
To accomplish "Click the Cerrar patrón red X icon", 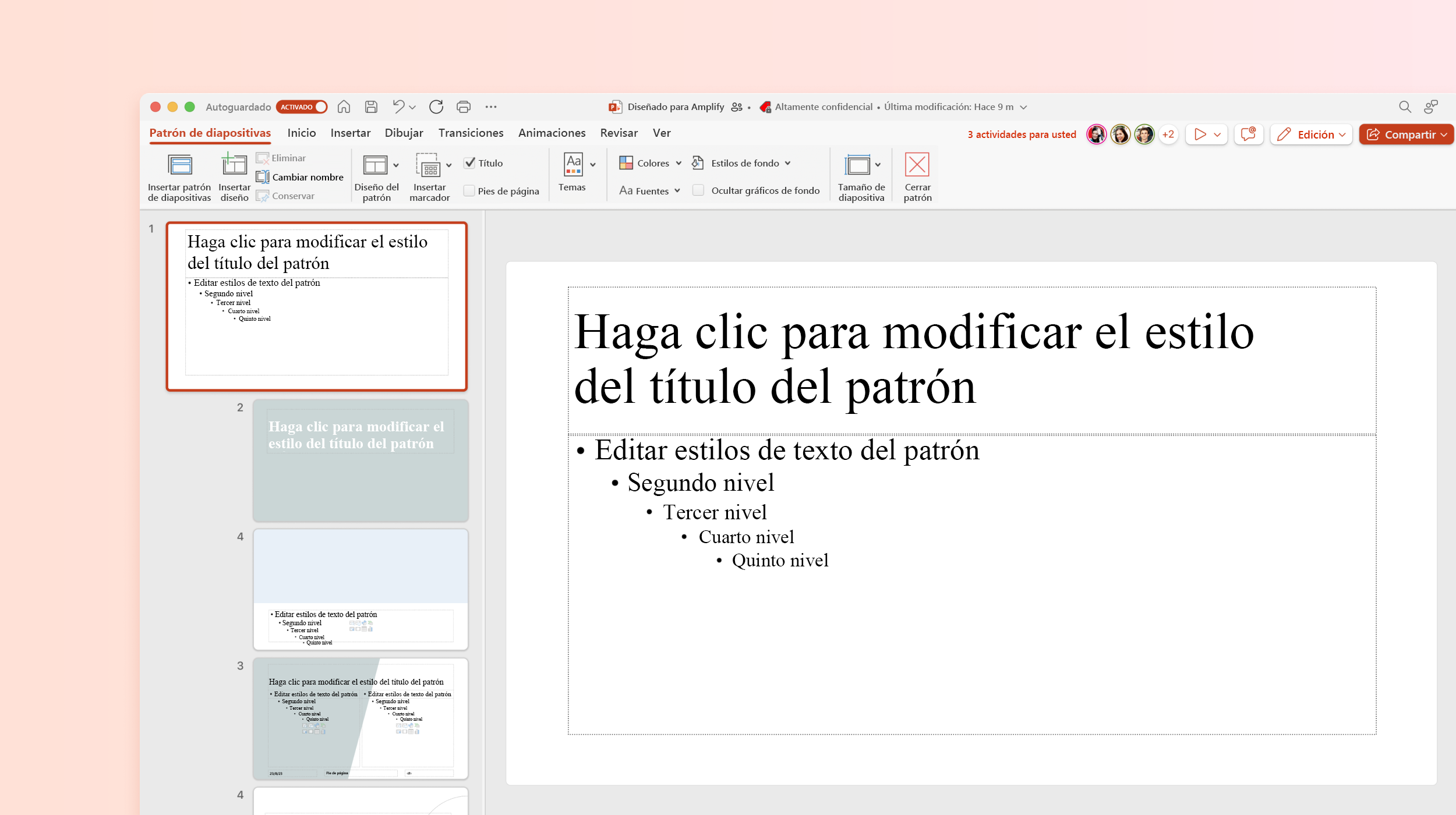I will coord(917,165).
